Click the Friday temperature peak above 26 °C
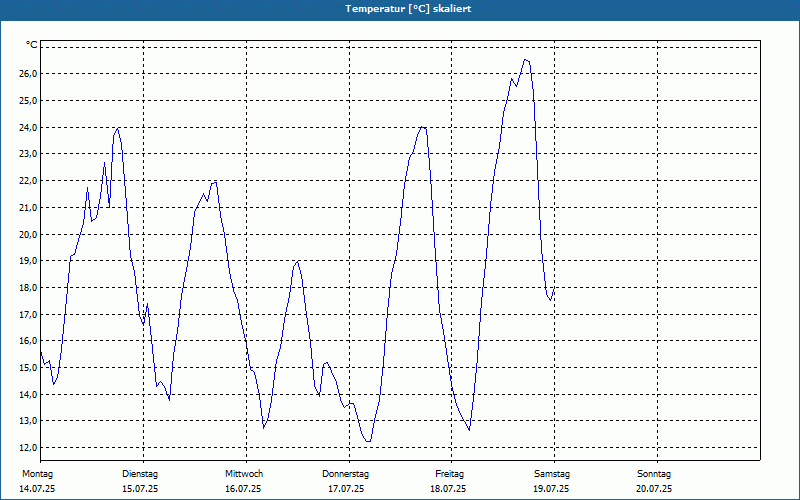Image resolution: width=800 pixels, height=500 pixels. [x=526, y=60]
